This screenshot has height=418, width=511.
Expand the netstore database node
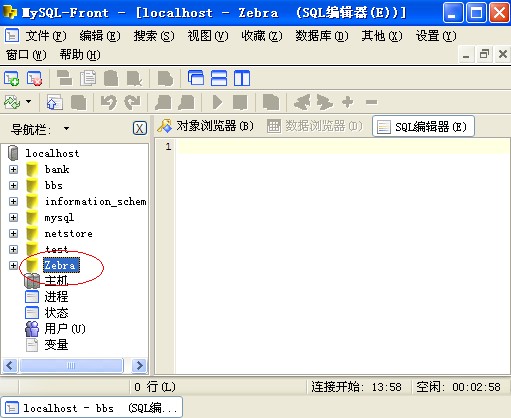[13, 233]
